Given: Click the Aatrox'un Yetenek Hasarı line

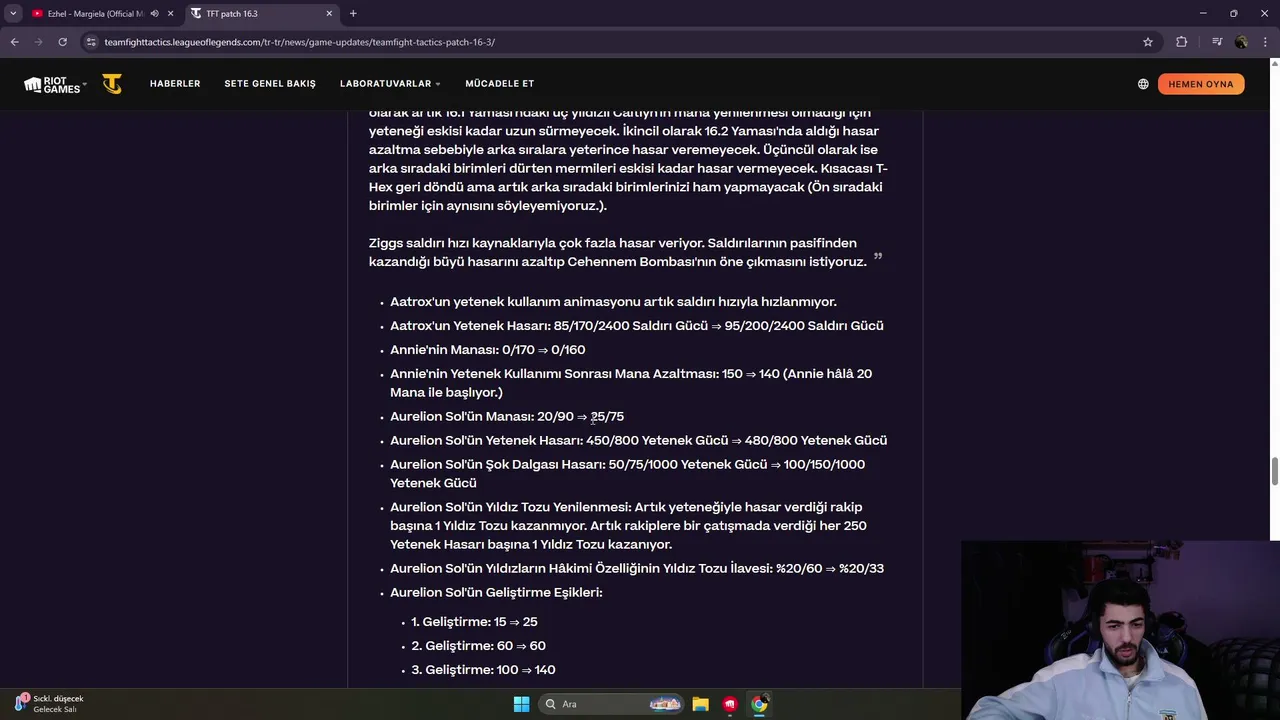Looking at the screenshot, I should coord(637,326).
